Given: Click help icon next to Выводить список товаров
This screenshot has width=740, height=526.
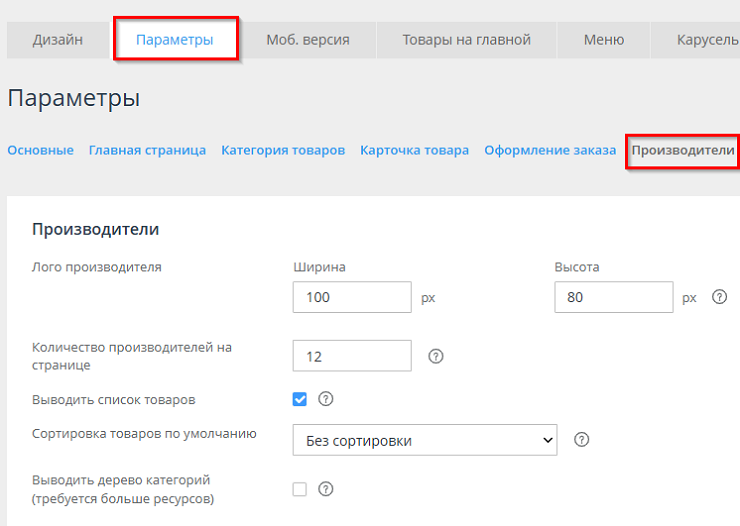Looking at the screenshot, I should (x=325, y=399).
